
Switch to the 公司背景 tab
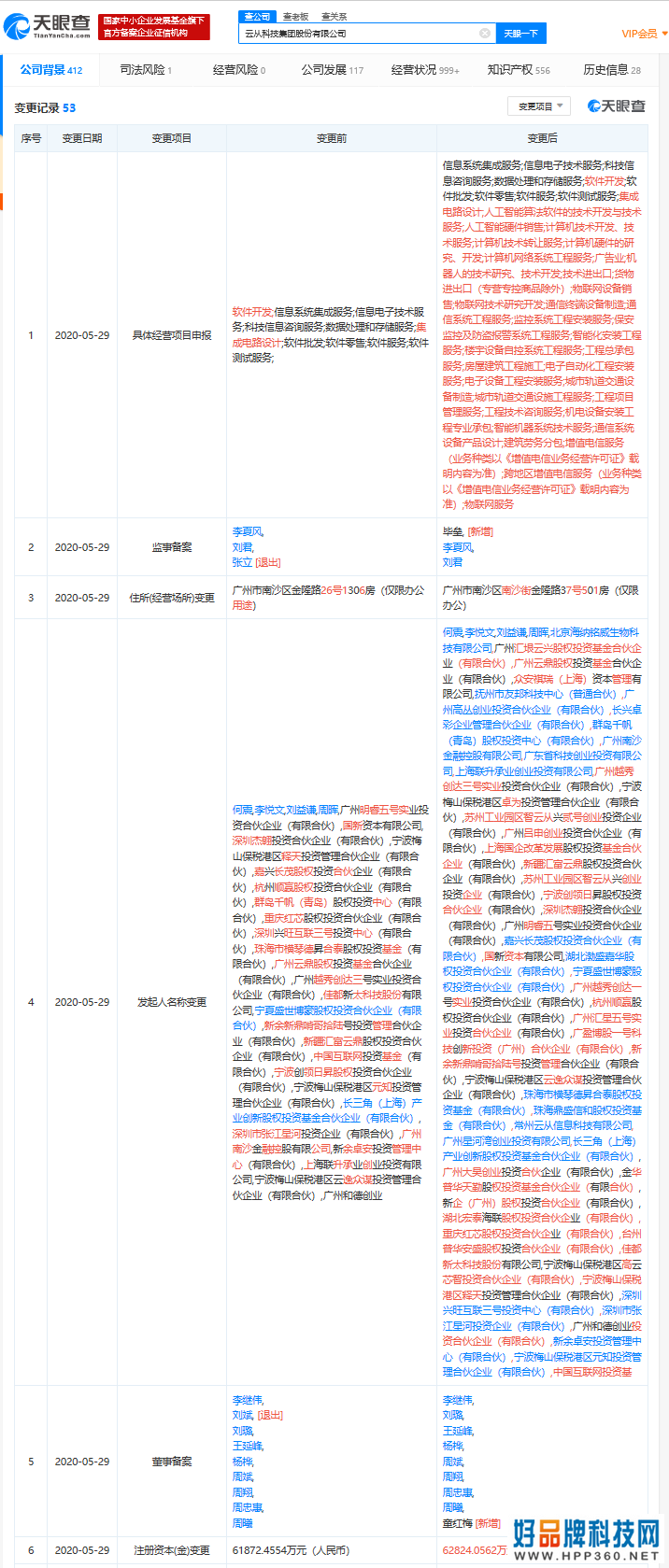coord(51,70)
